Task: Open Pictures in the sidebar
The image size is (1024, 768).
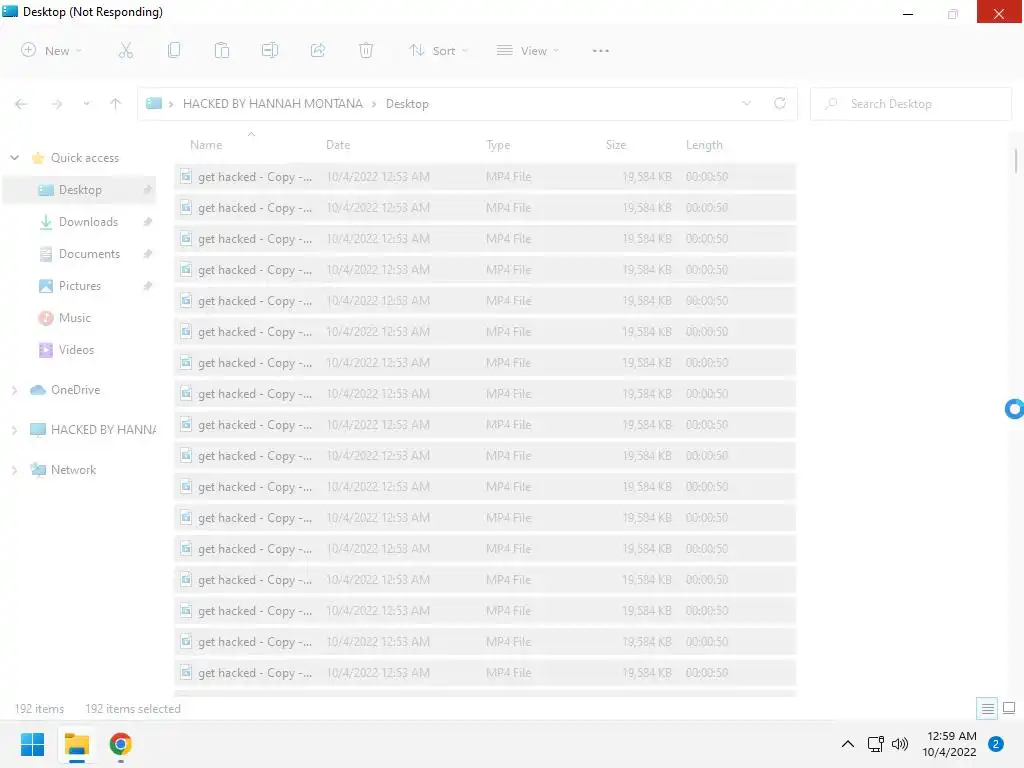Action: (80, 285)
